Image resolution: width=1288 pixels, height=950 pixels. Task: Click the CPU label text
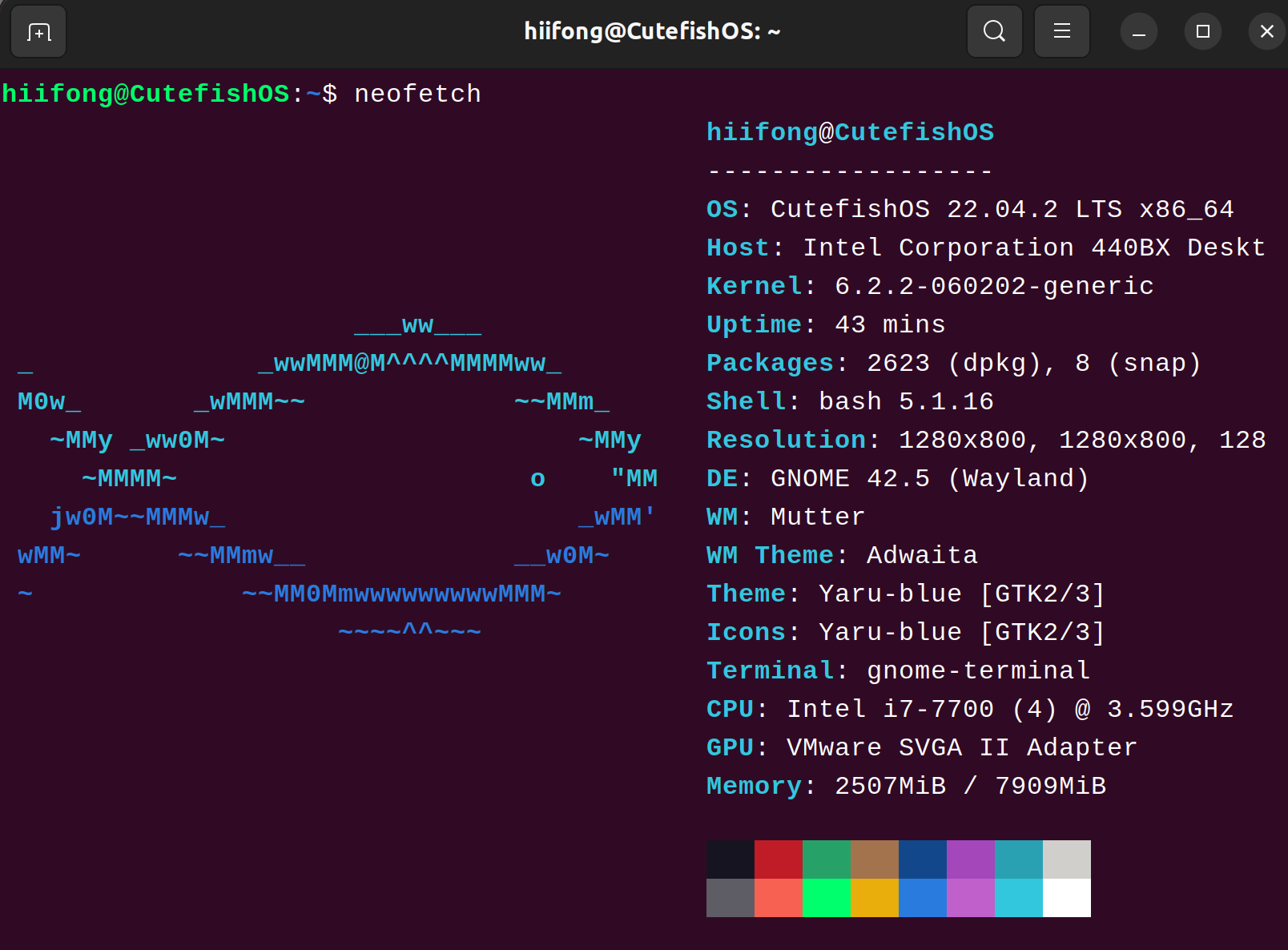click(730, 709)
